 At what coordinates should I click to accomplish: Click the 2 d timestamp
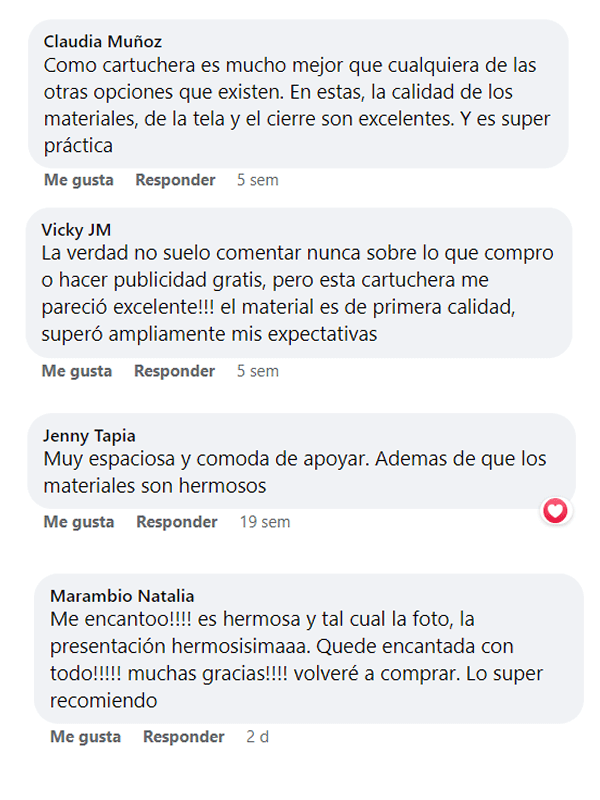(x=257, y=737)
